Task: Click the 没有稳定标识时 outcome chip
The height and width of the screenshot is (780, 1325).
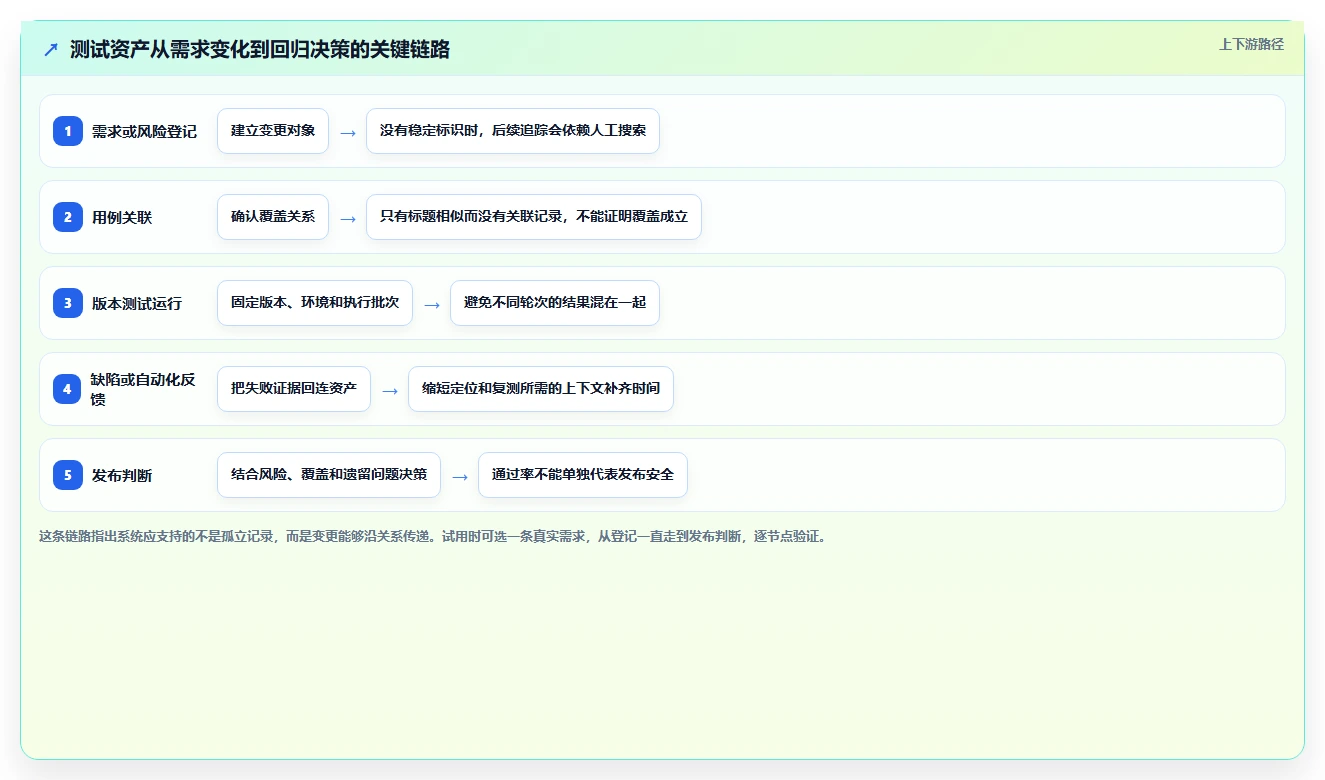Action: (513, 131)
